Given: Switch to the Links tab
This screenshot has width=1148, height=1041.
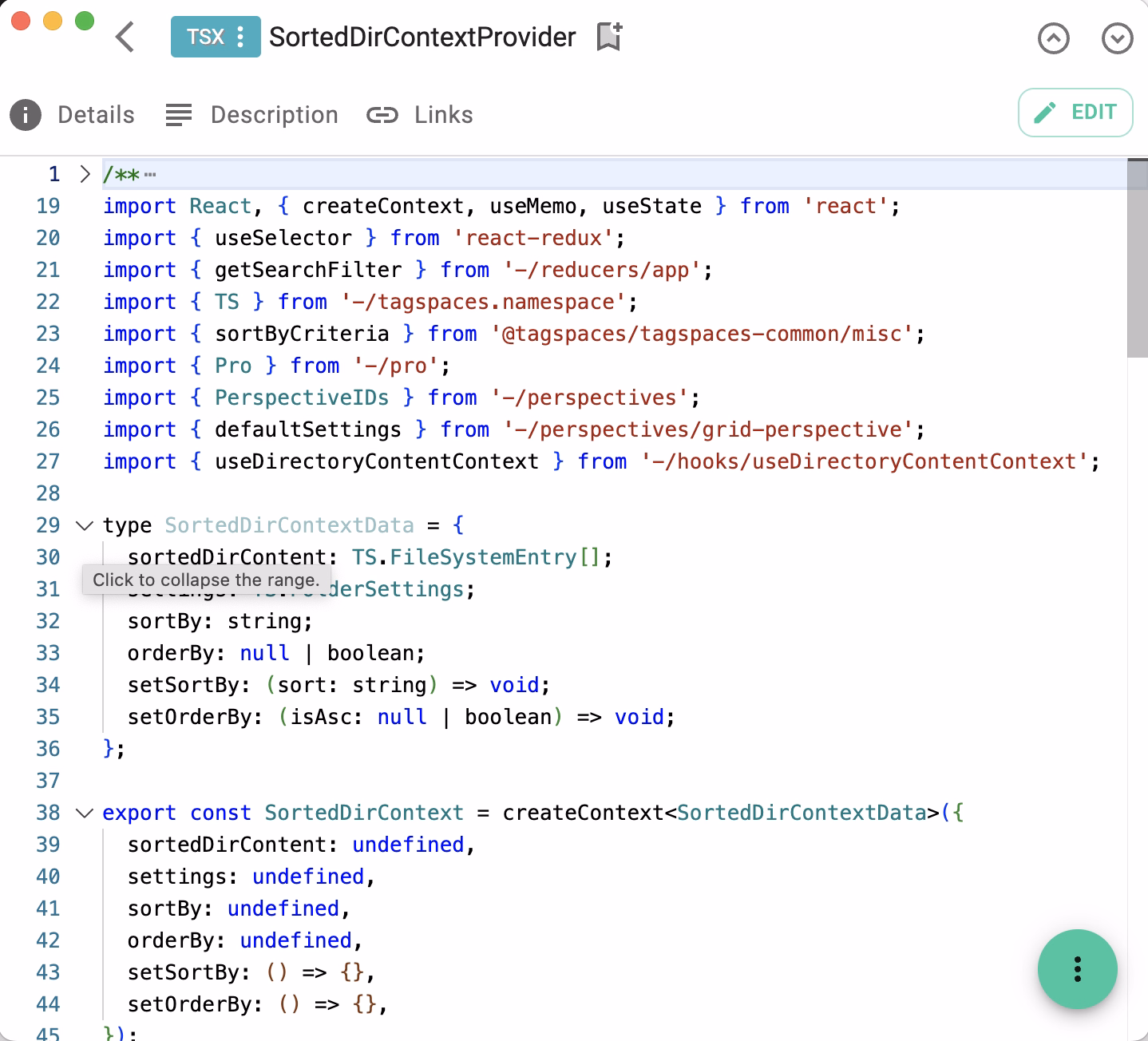Looking at the screenshot, I should coord(442,115).
